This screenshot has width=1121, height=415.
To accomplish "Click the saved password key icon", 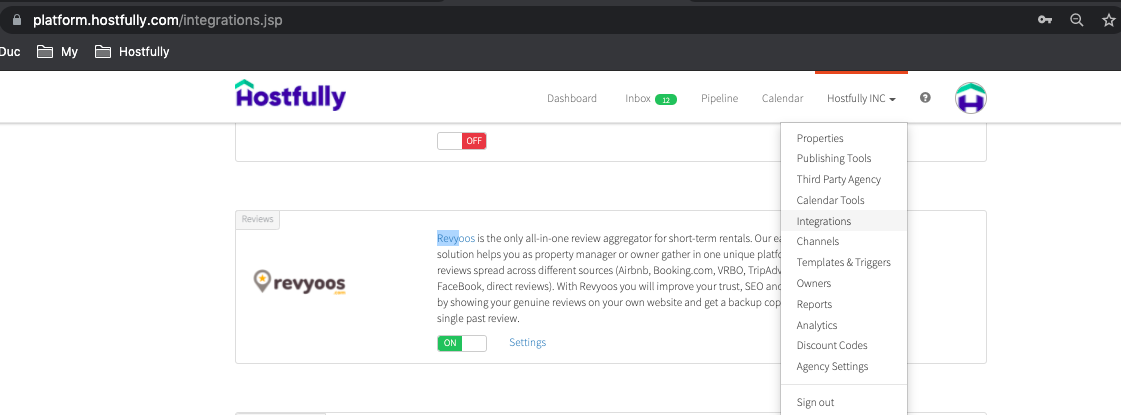I will pyautogui.click(x=1045, y=20).
